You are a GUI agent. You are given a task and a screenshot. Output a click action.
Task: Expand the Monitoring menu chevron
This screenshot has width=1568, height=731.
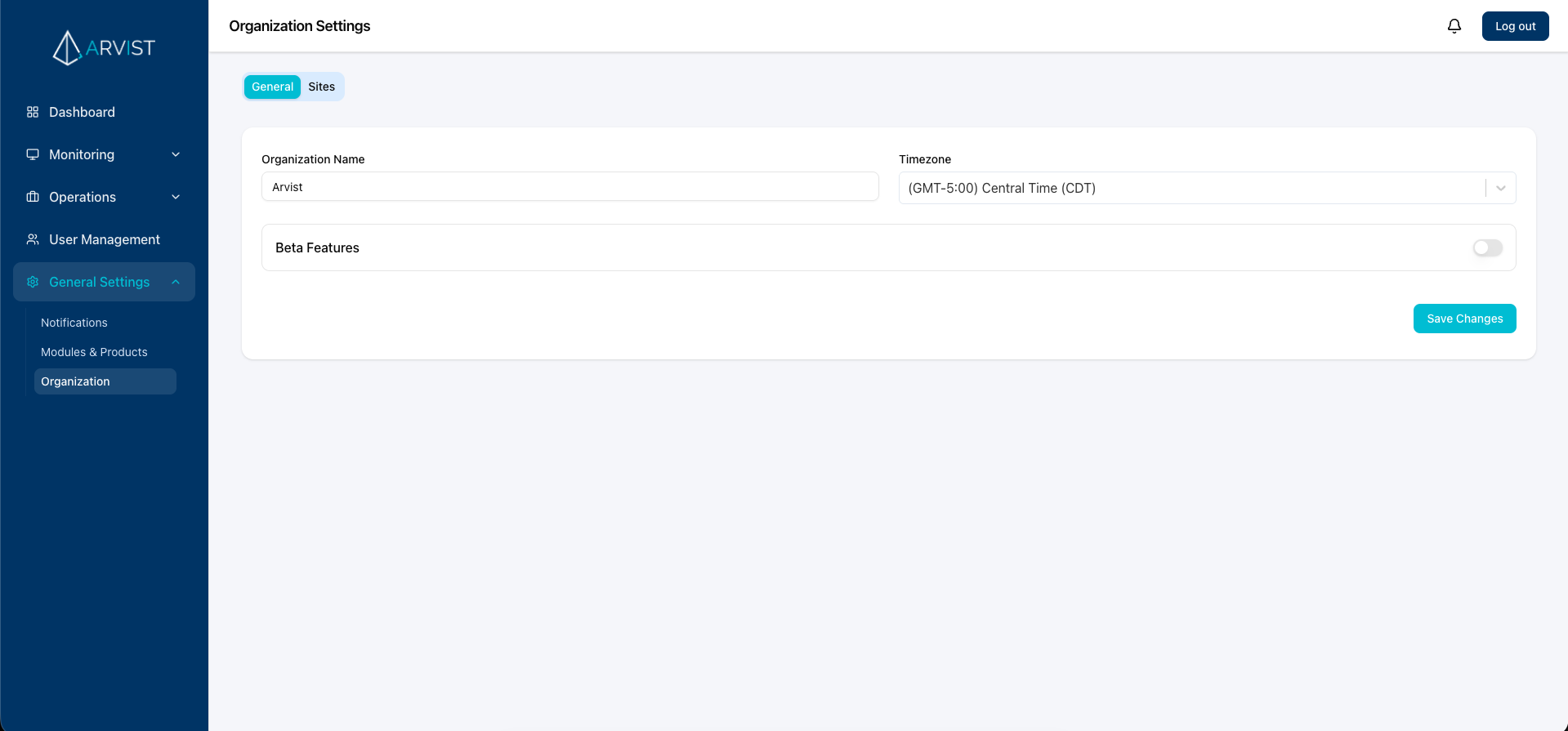pyautogui.click(x=176, y=154)
